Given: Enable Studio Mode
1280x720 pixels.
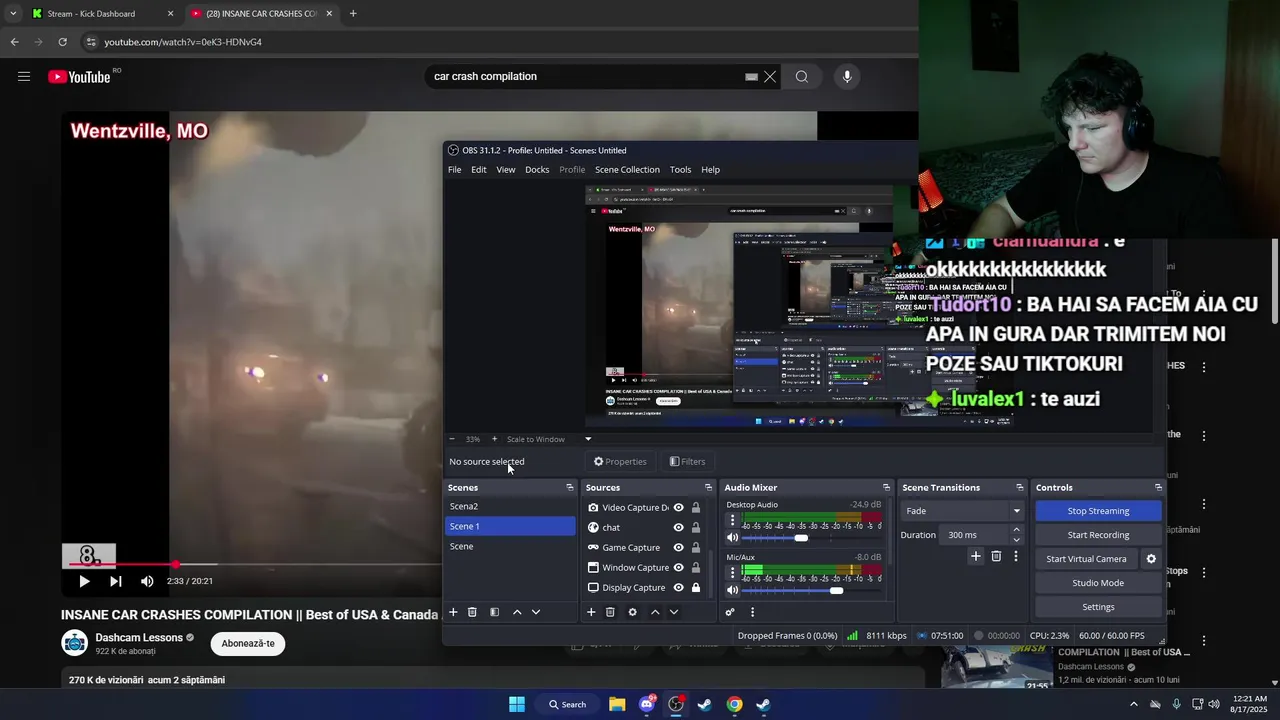Looking at the screenshot, I should pyautogui.click(x=1098, y=583).
